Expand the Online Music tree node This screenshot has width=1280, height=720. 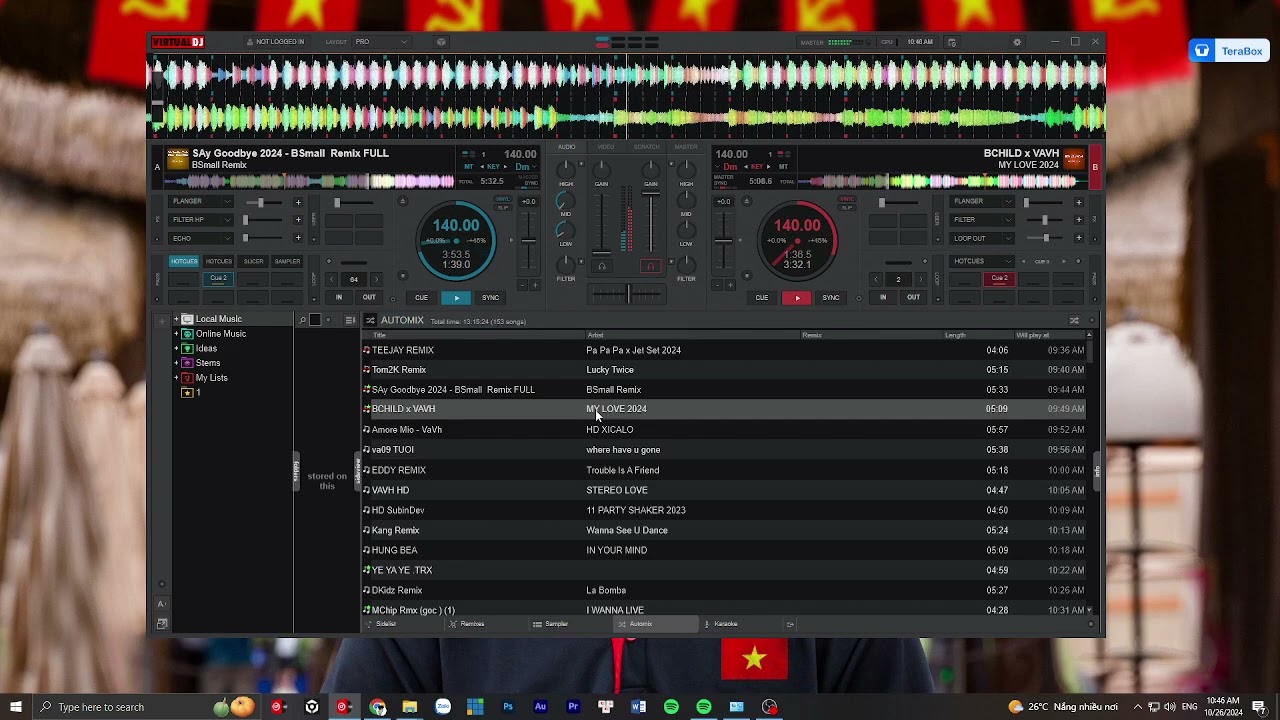[176, 334]
